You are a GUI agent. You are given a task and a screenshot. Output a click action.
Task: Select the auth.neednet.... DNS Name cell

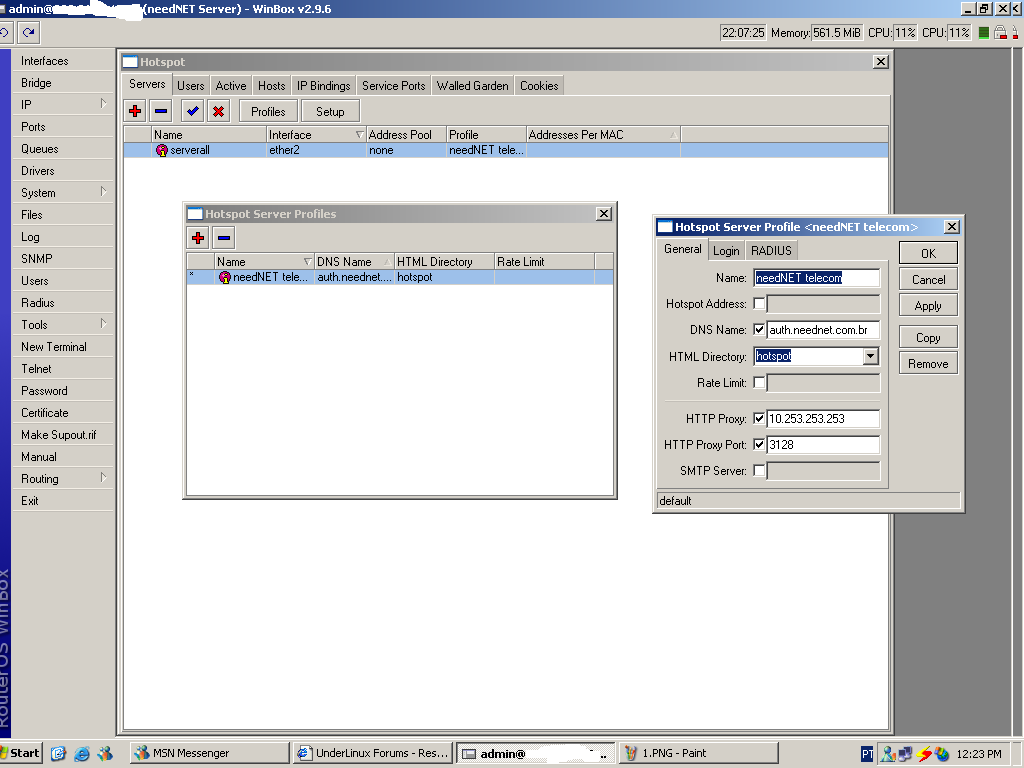[x=355, y=277]
